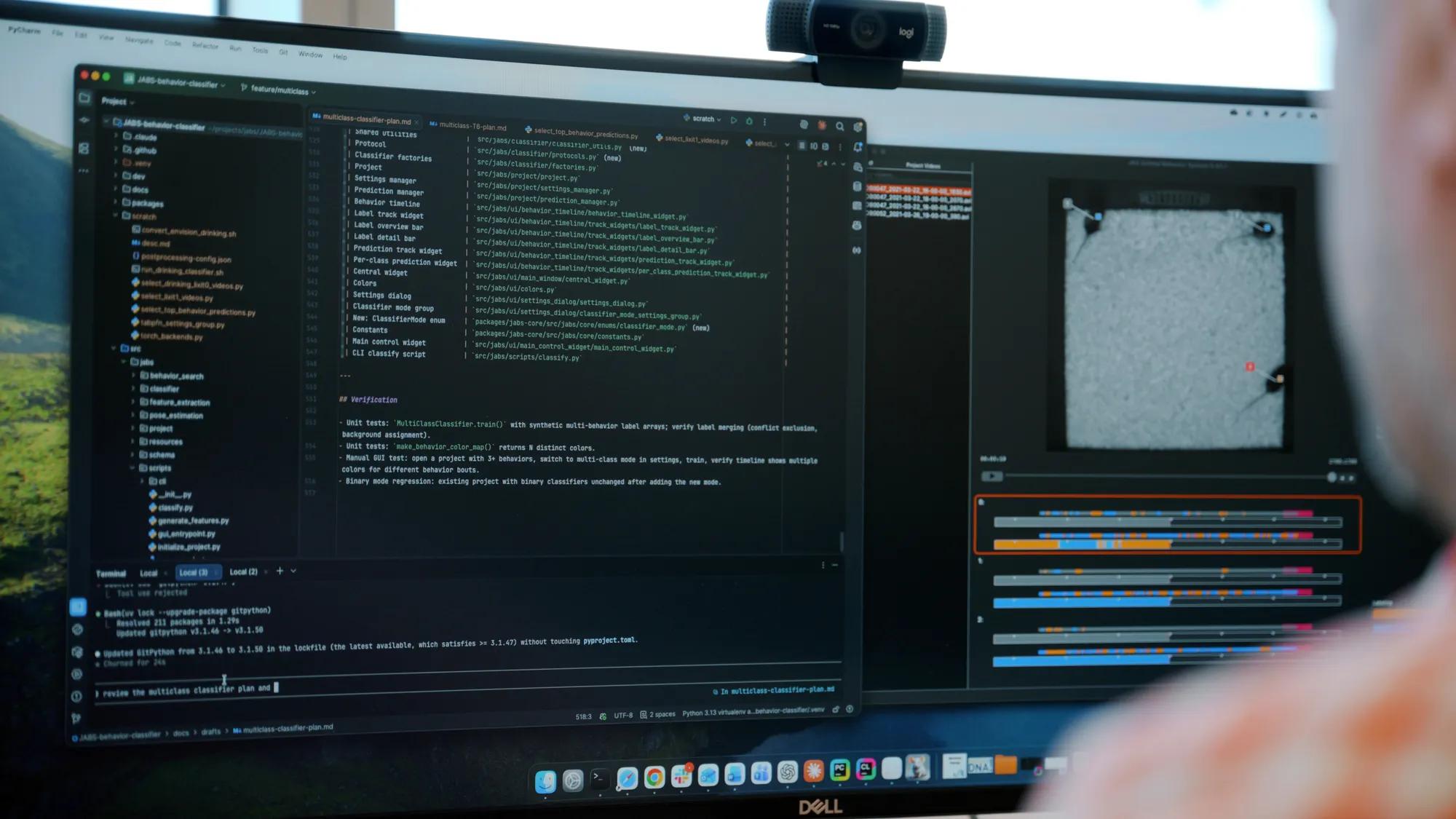Open Safari from the Dock
1456x819 pixels.
pyautogui.click(x=627, y=779)
